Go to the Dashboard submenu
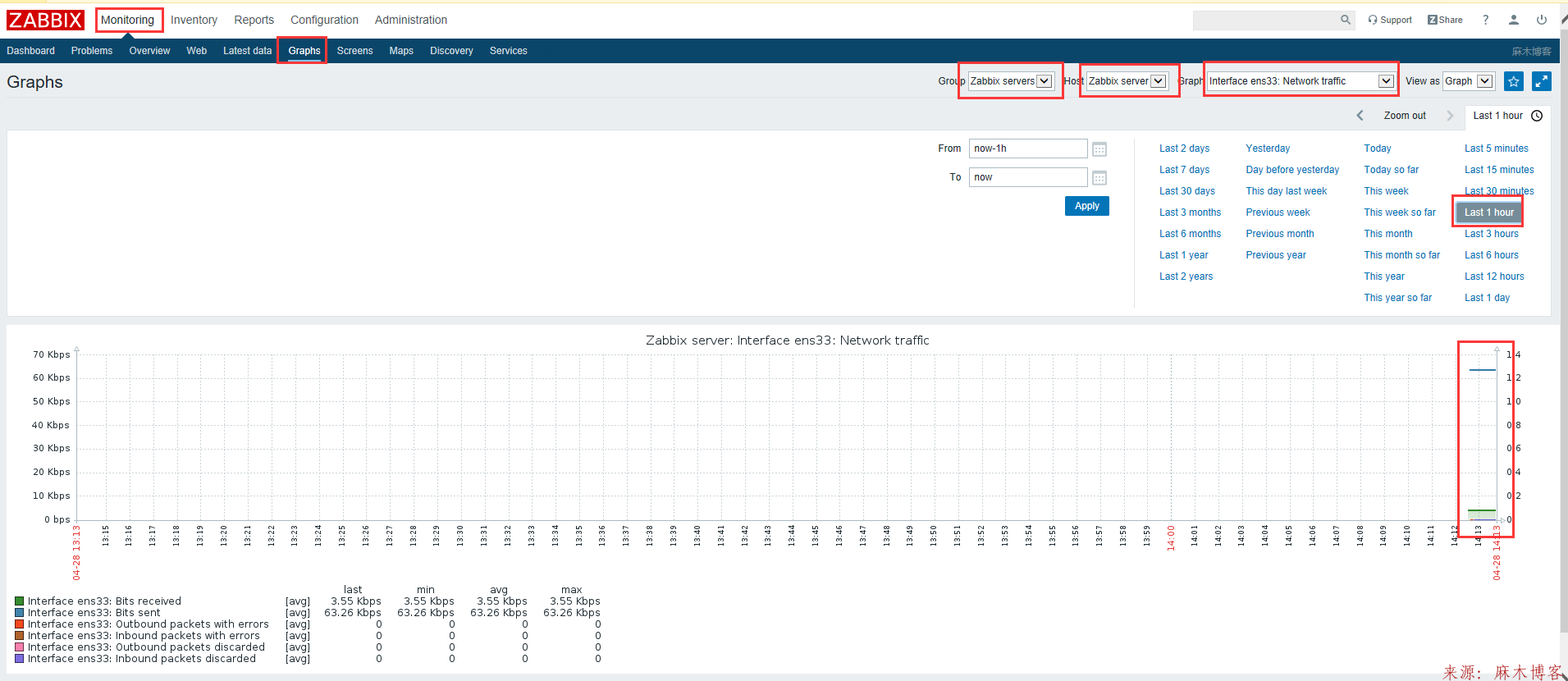Image resolution: width=1568 pixels, height=681 pixels. [30, 51]
